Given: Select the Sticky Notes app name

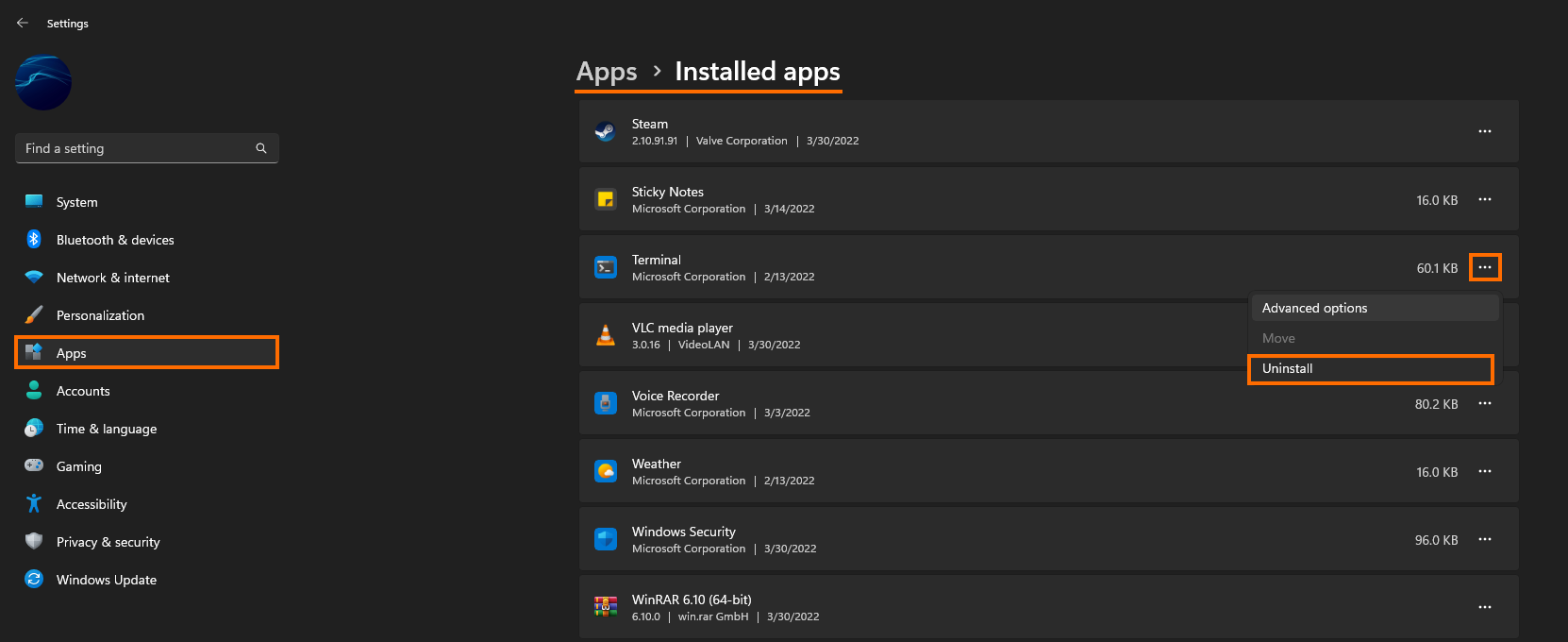Looking at the screenshot, I should pyautogui.click(x=668, y=192).
